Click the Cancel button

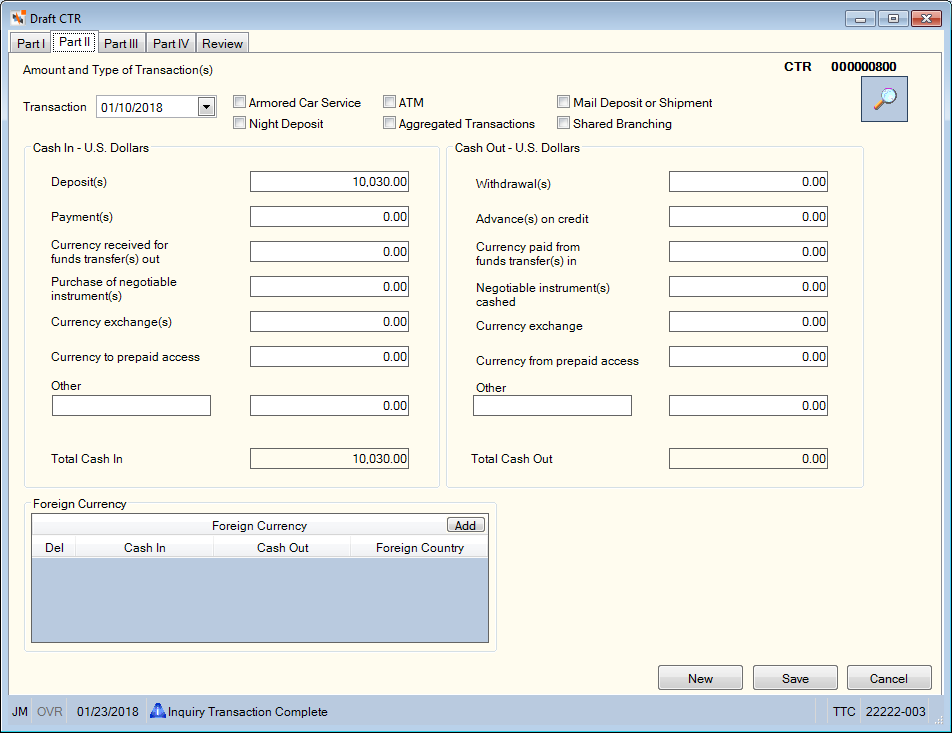889,678
